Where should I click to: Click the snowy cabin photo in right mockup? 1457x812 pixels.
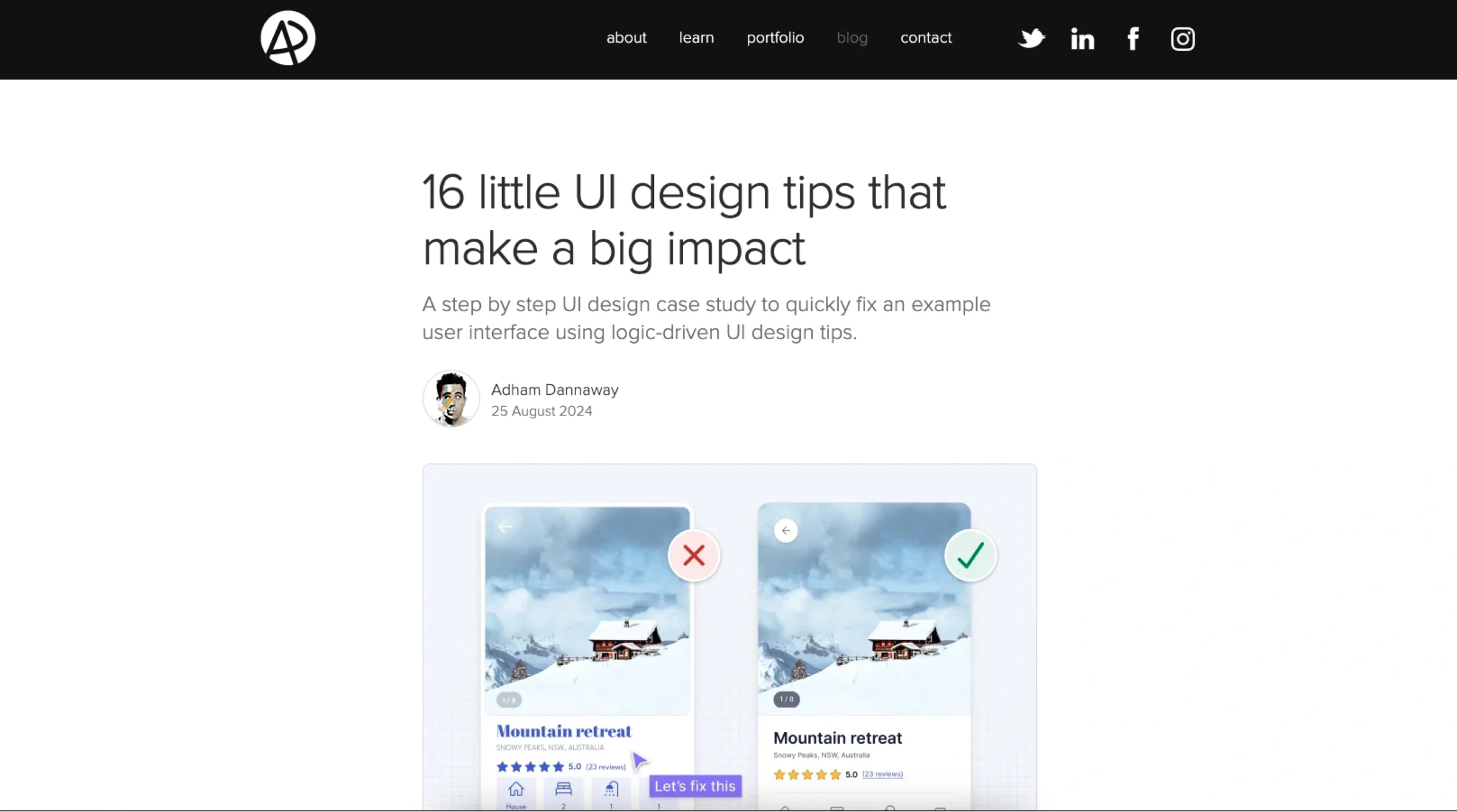864,609
